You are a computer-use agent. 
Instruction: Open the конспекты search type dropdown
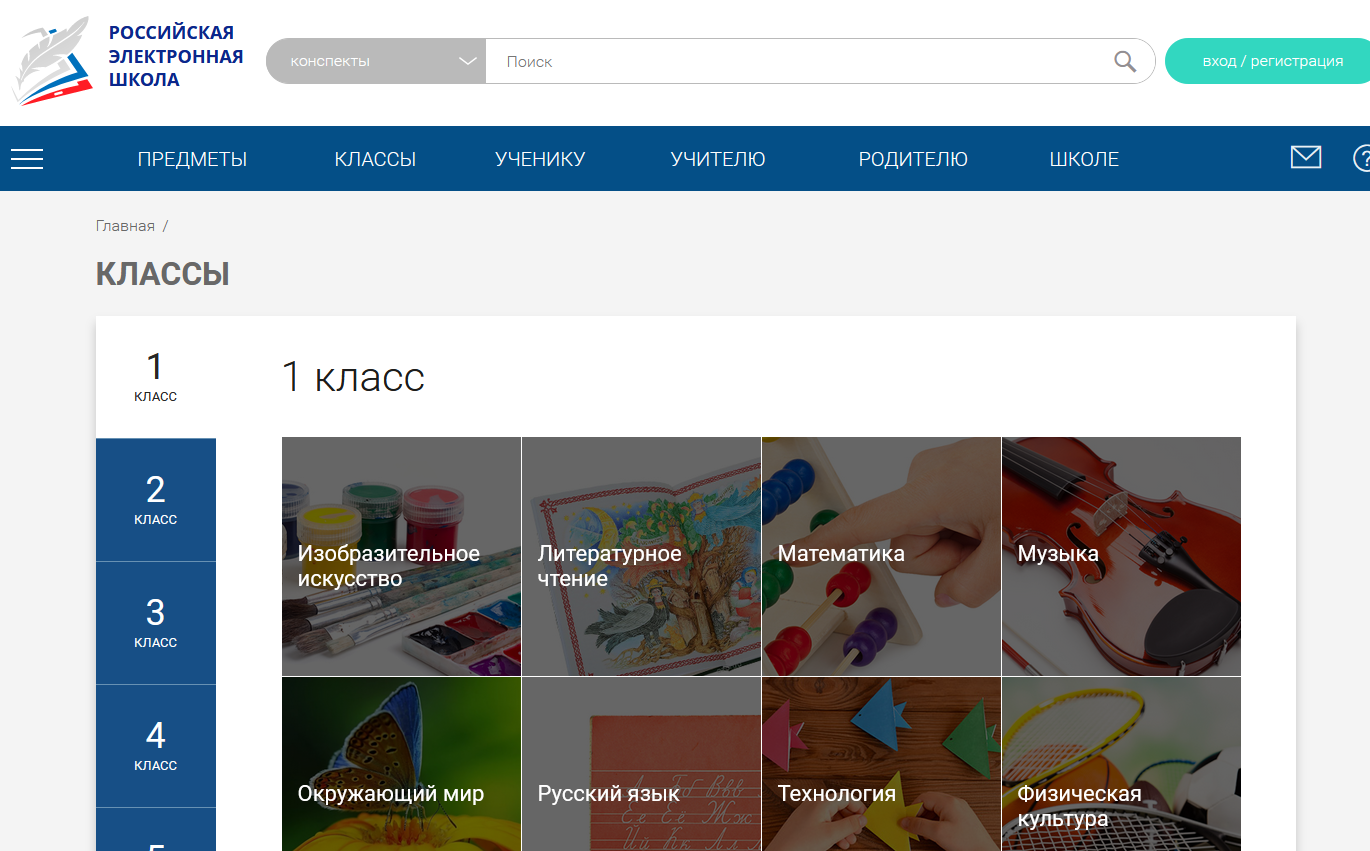pyautogui.click(x=376, y=61)
